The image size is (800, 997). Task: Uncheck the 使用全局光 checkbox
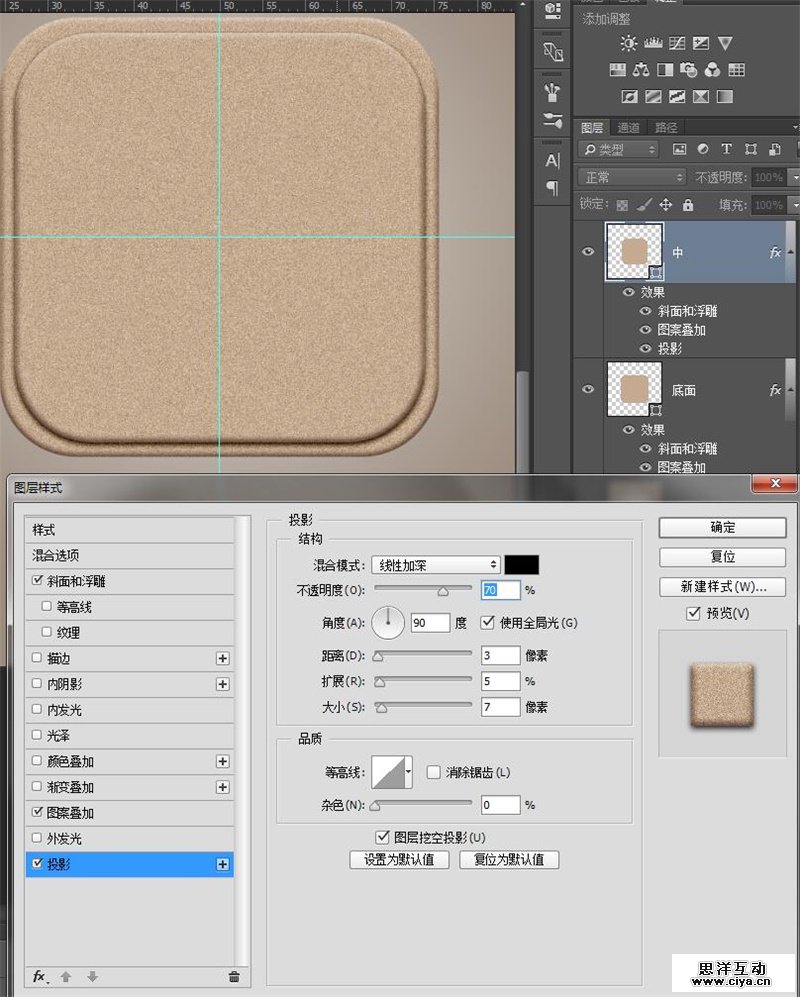(488, 623)
